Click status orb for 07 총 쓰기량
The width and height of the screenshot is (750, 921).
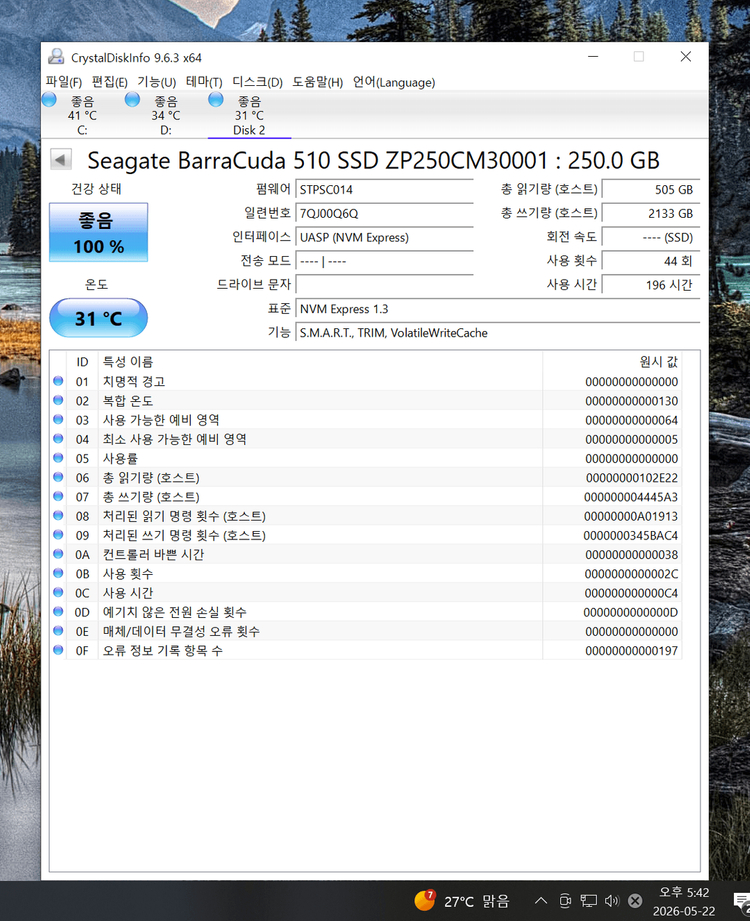[x=58, y=496]
